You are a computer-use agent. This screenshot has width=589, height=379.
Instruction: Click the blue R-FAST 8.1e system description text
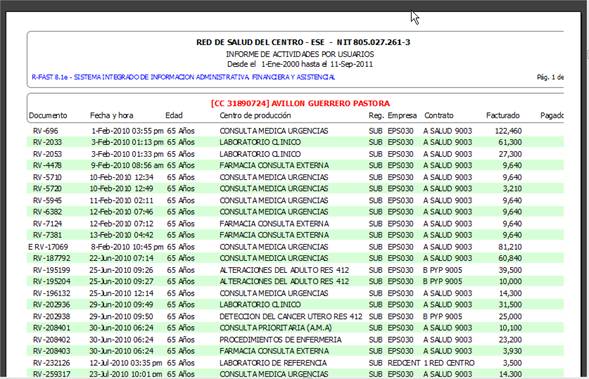pos(183,77)
